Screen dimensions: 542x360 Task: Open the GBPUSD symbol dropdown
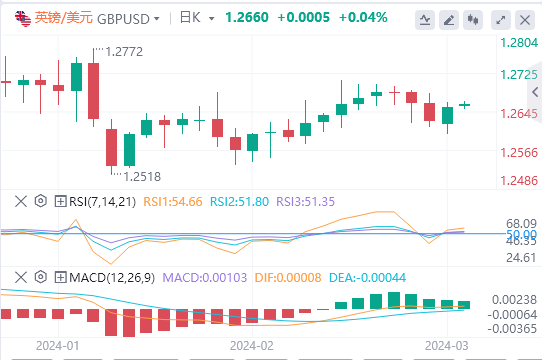coord(128,19)
